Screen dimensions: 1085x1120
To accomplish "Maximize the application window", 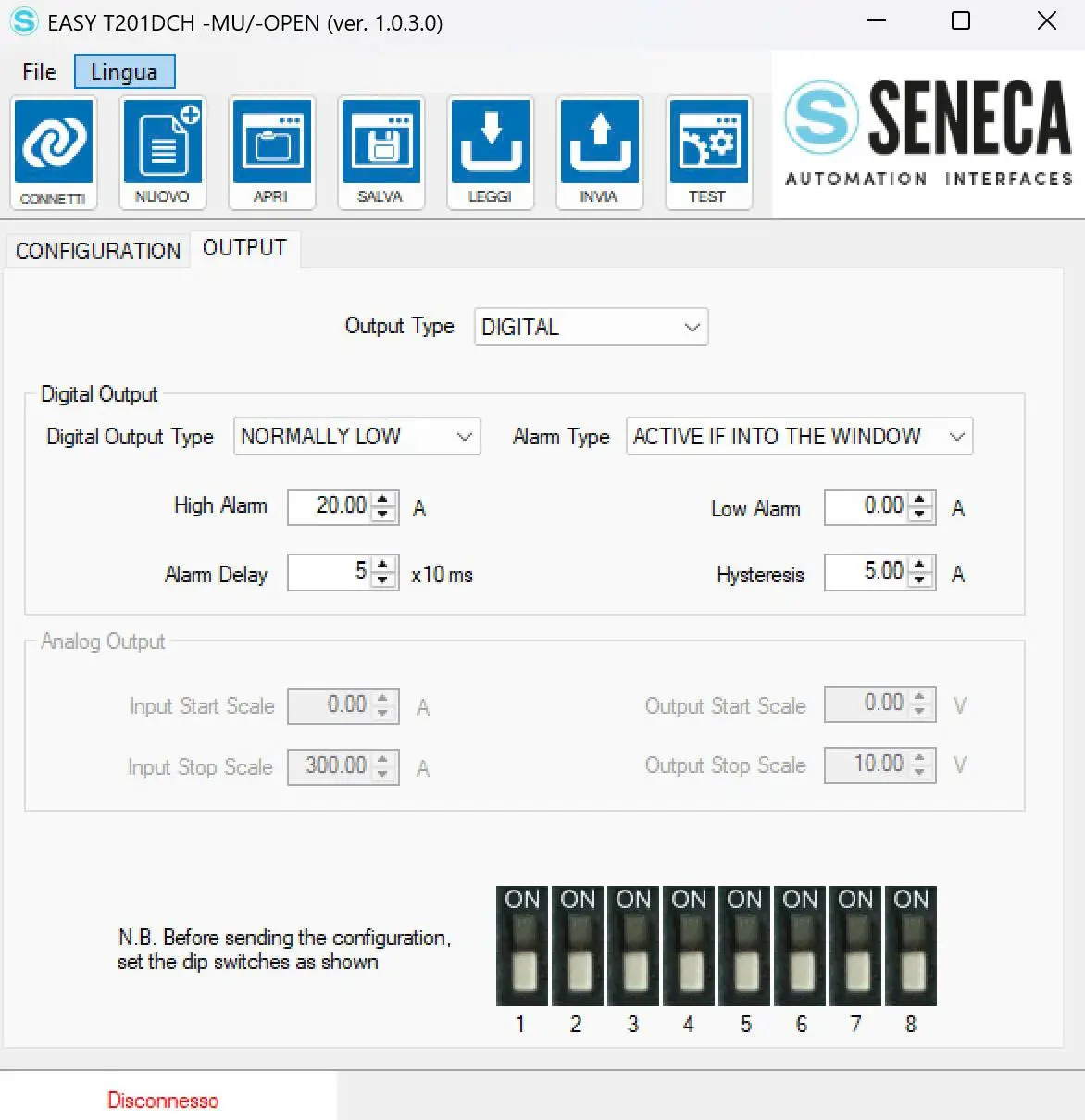I will point(961,20).
